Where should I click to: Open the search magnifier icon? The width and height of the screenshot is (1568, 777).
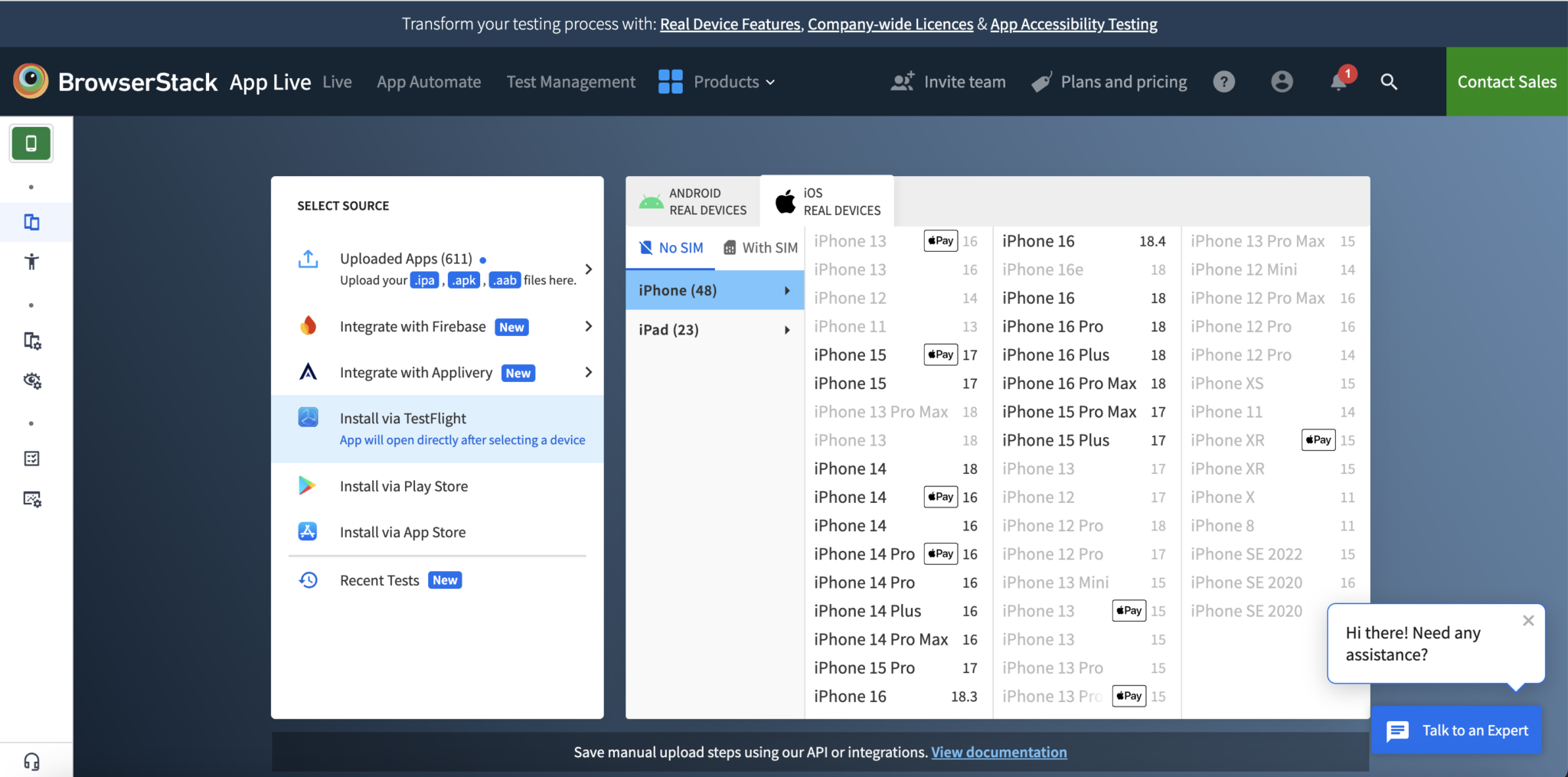[x=1390, y=82]
